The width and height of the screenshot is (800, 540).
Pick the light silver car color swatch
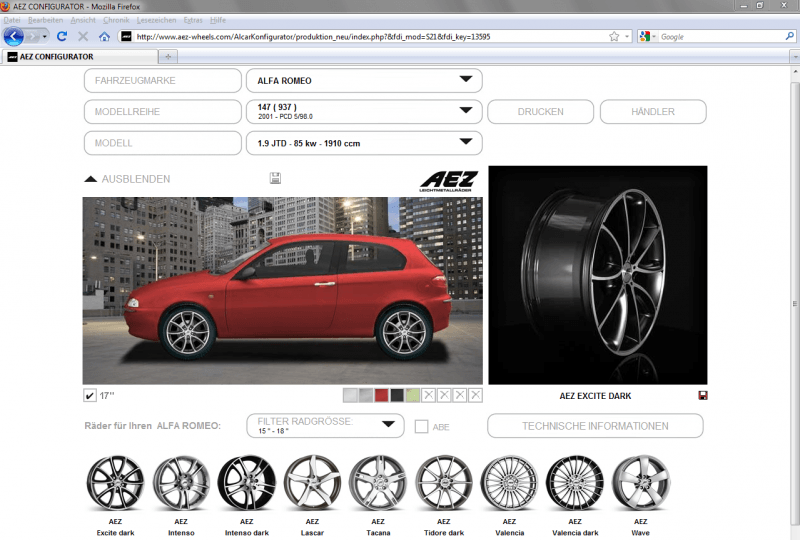(x=350, y=395)
